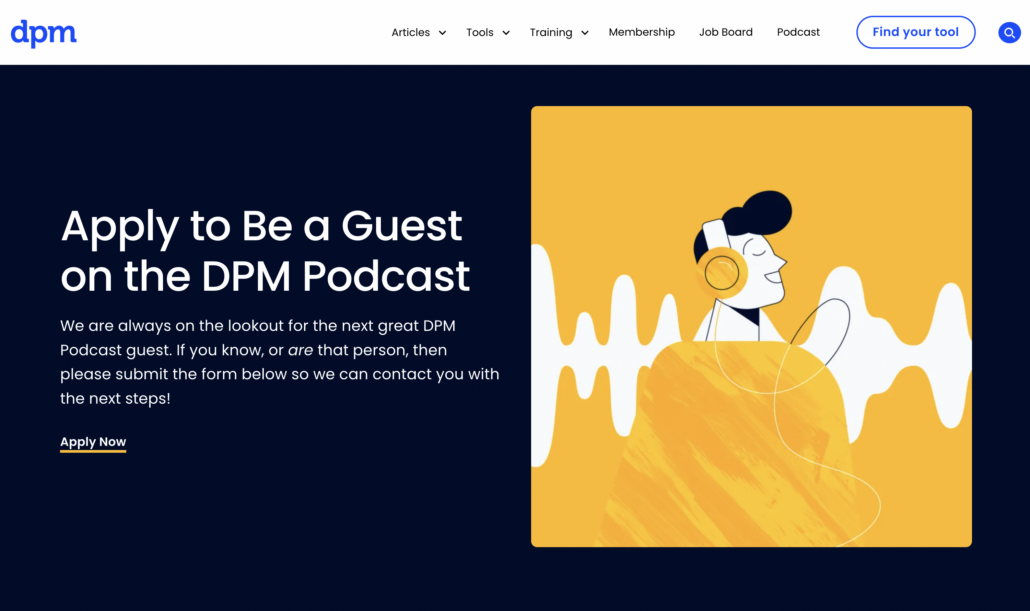Expand the Articles dropdown chevron
The image size is (1030, 611).
[x=442, y=33]
